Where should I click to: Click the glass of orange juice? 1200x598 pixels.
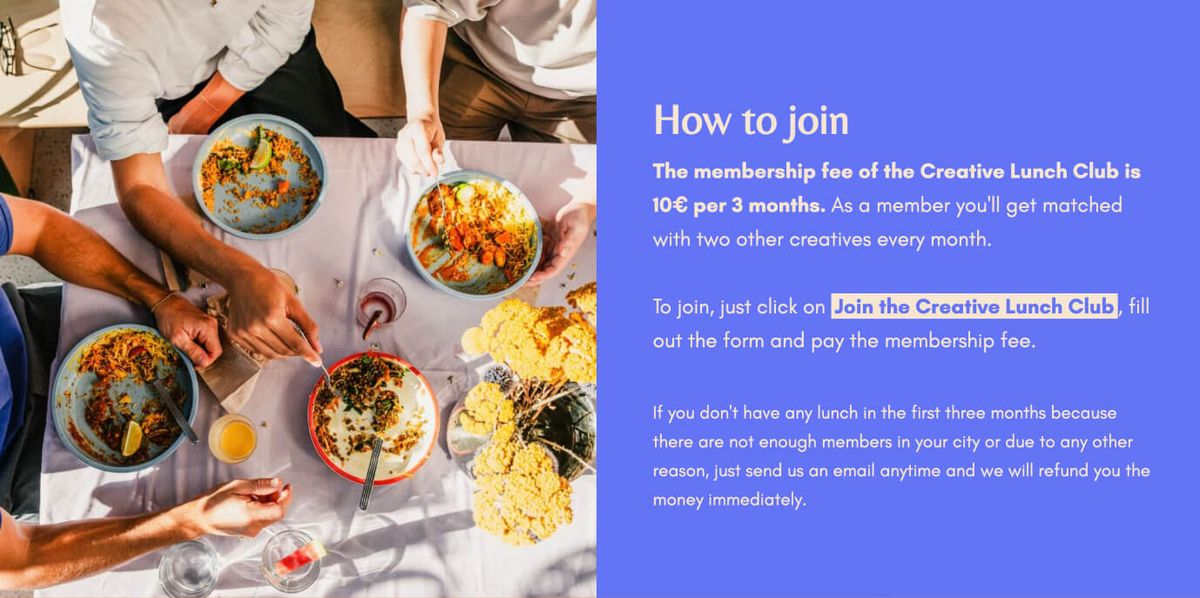point(233,438)
